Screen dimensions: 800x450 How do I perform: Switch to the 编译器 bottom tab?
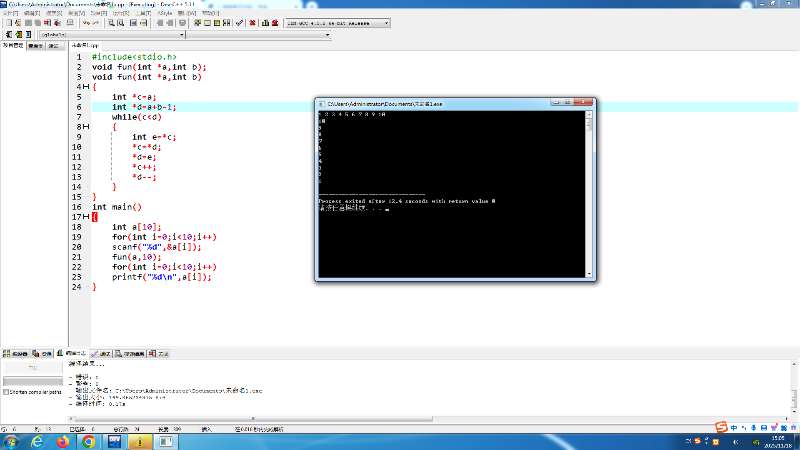[x=15, y=354]
